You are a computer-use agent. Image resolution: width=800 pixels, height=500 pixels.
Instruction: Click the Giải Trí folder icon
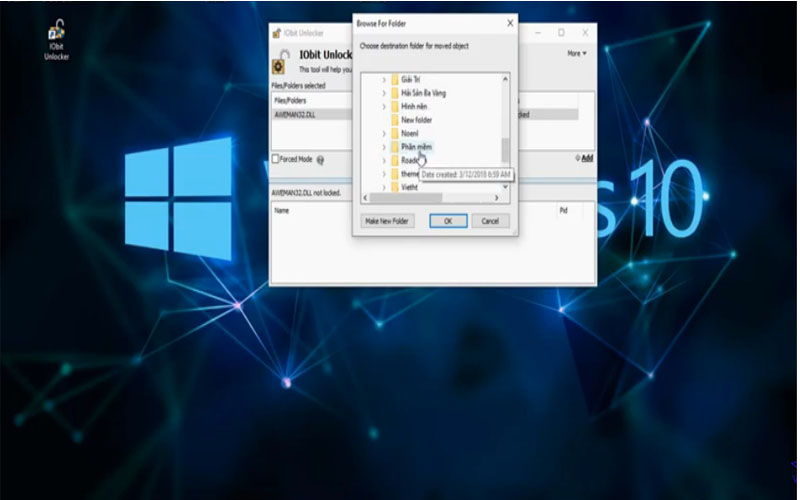coord(395,80)
